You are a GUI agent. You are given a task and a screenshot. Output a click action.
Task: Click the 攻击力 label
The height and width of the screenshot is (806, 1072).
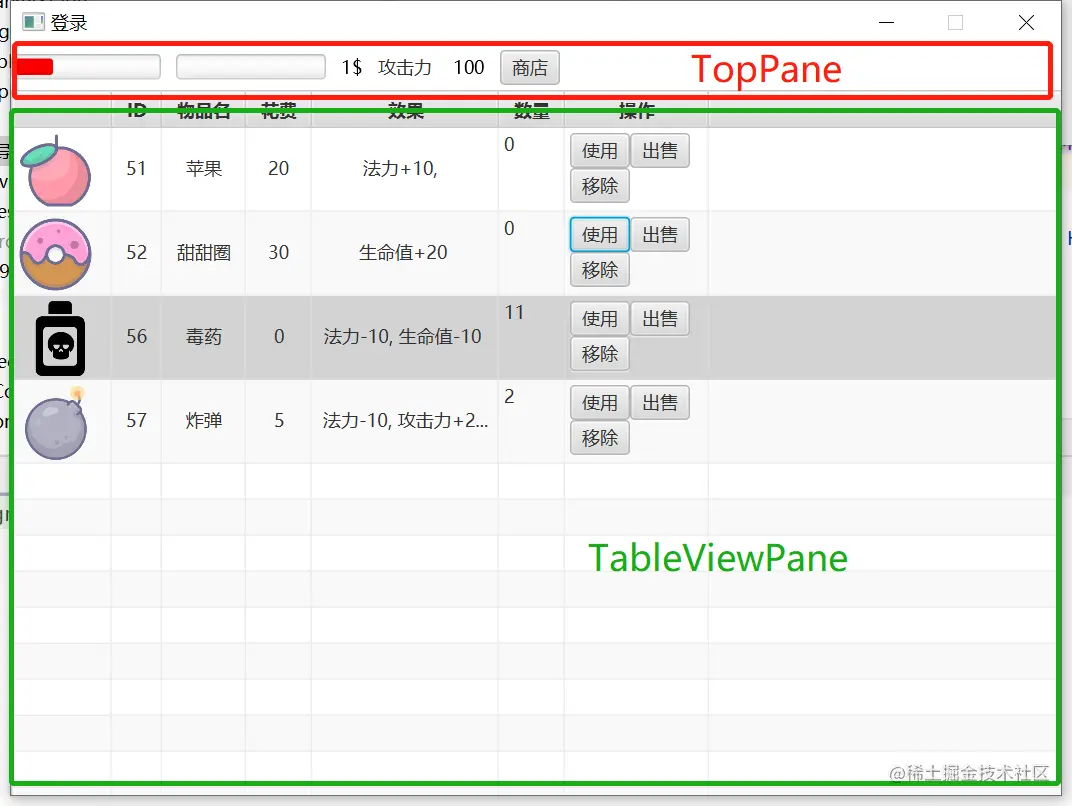[x=405, y=68]
